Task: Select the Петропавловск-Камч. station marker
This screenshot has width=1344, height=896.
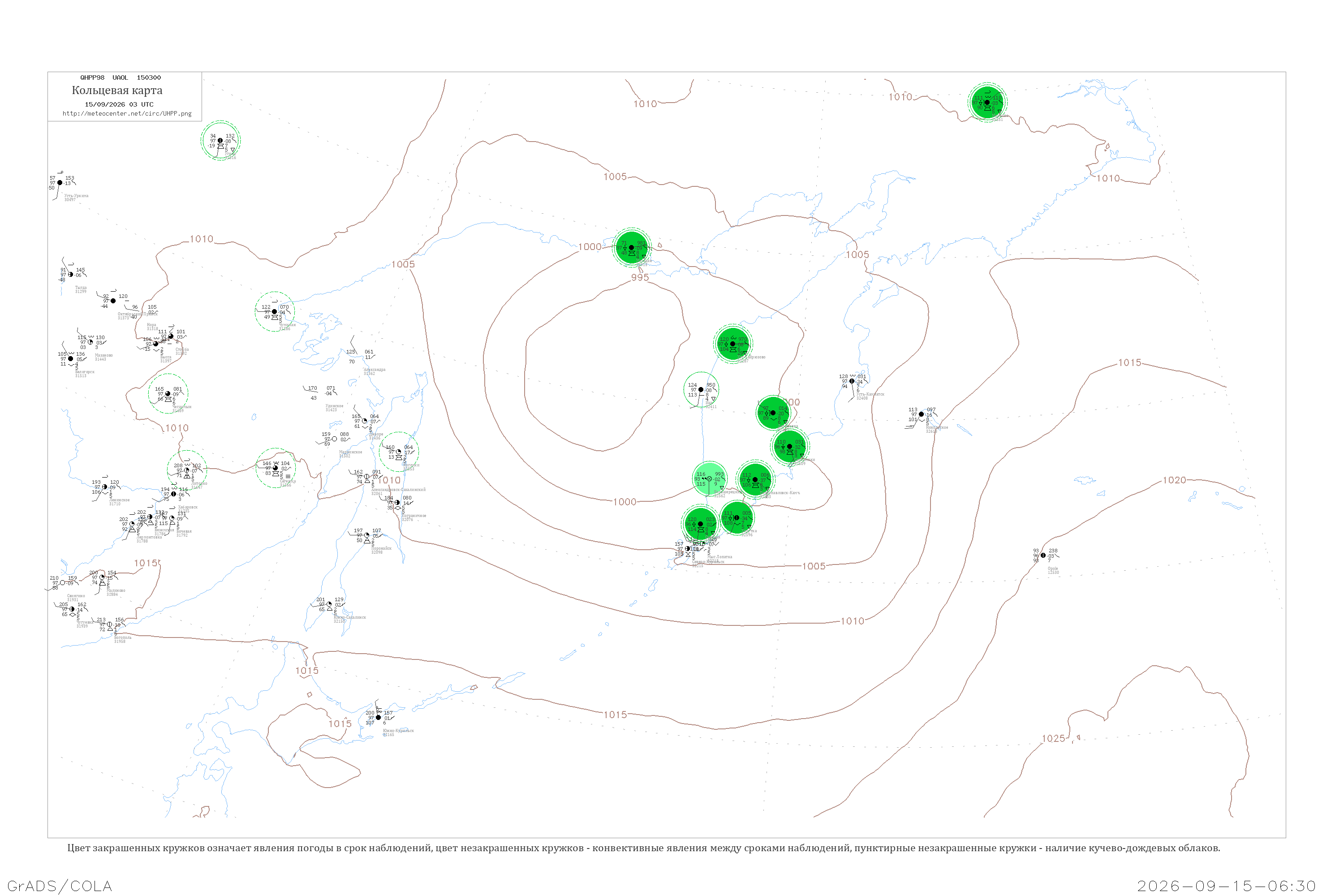Action: [x=755, y=480]
